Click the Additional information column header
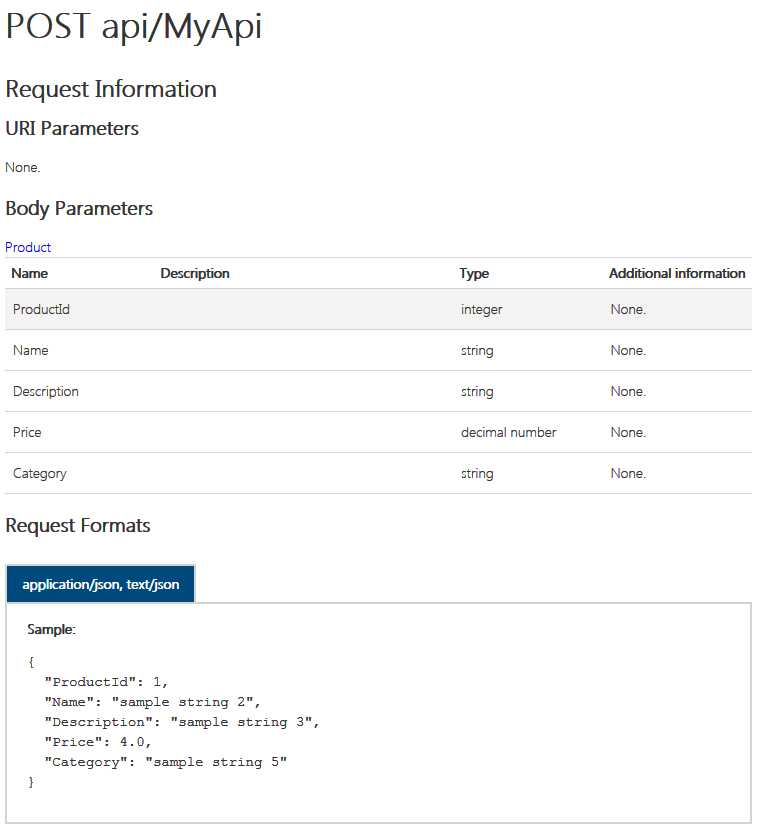The height and width of the screenshot is (833, 759). tap(677, 273)
